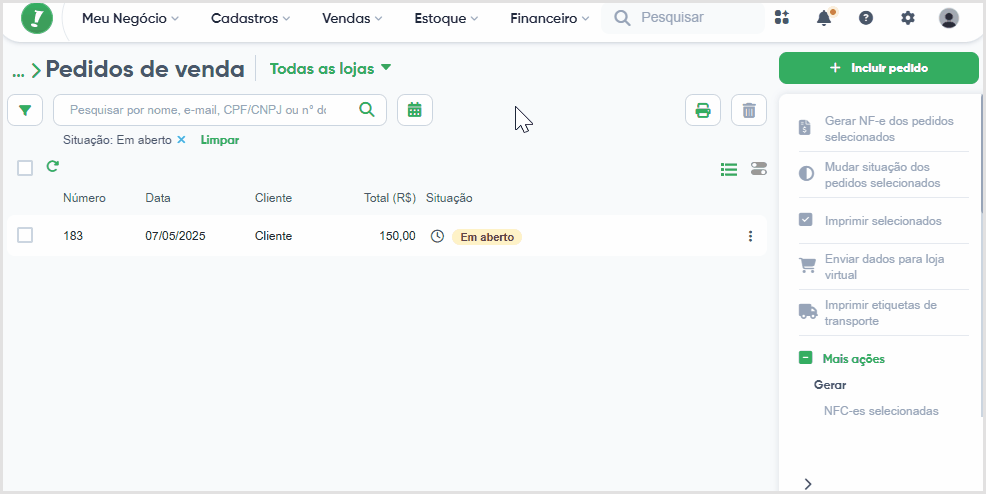Screen dimensions: 986x494
Task: Open the notifications bell
Action: 824,18
